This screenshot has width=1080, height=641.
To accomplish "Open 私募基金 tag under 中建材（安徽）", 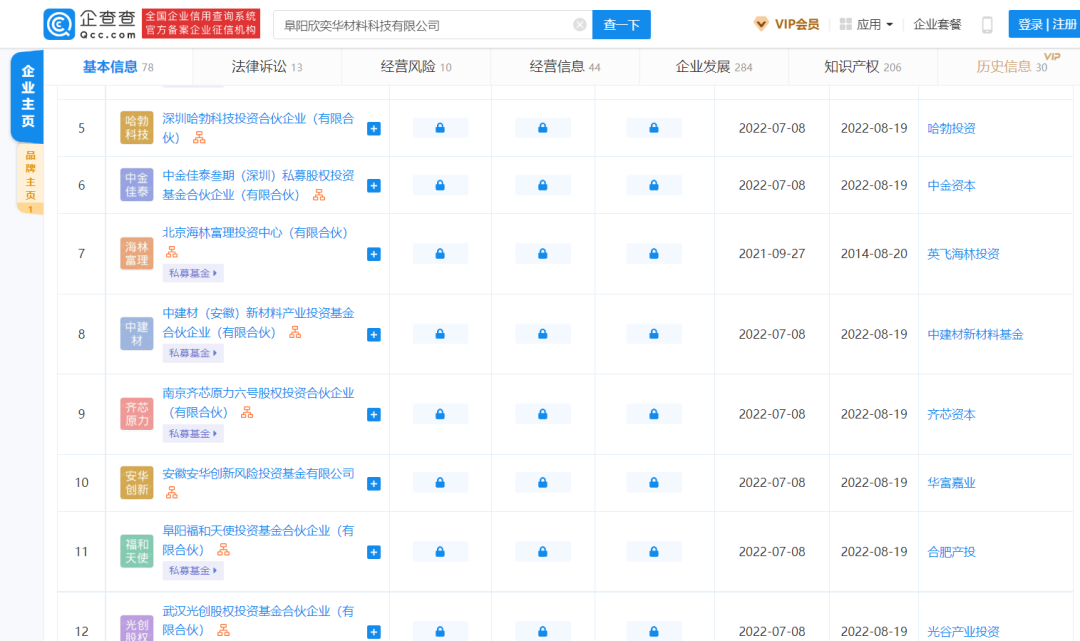I will coord(193,353).
